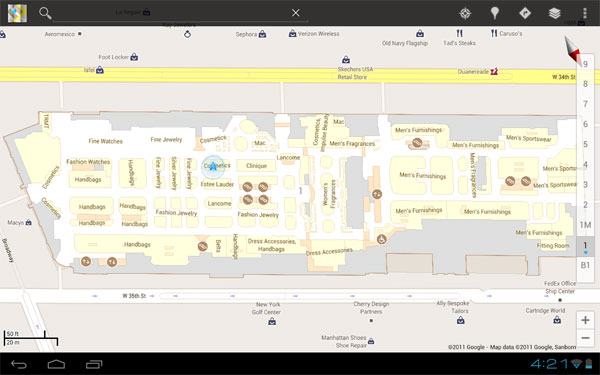
Task: Switch to basement level B1
Action: coord(585,265)
